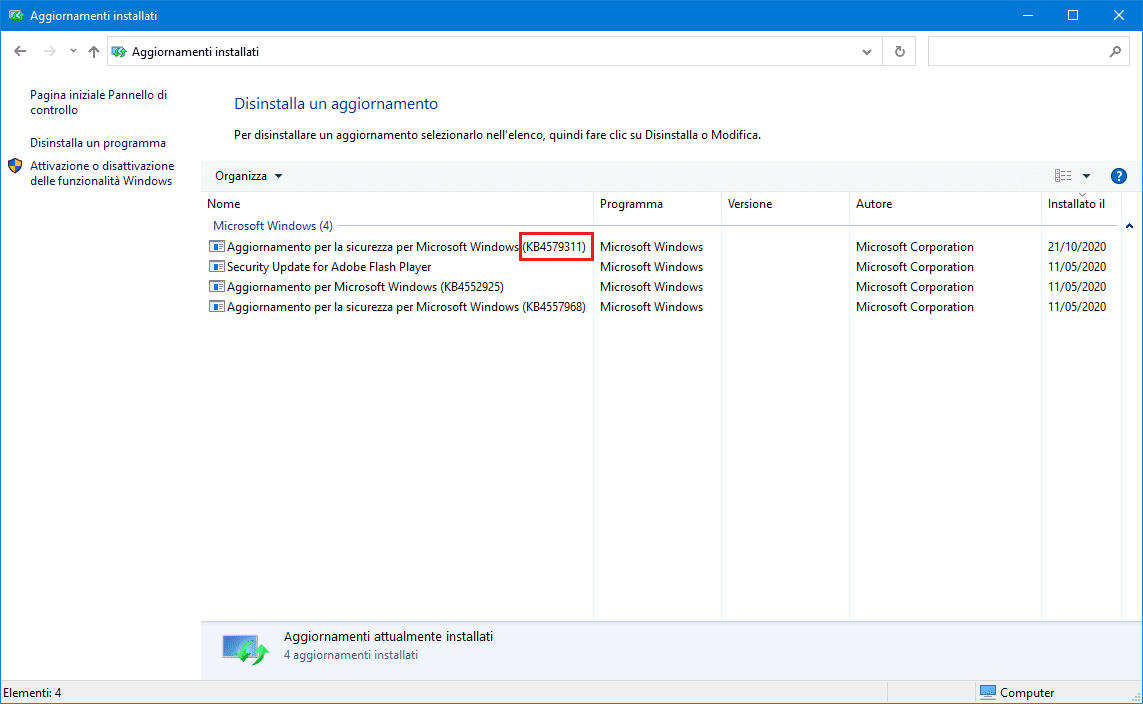Expand the recent locations chevron
This screenshot has width=1143, height=704.
73,51
